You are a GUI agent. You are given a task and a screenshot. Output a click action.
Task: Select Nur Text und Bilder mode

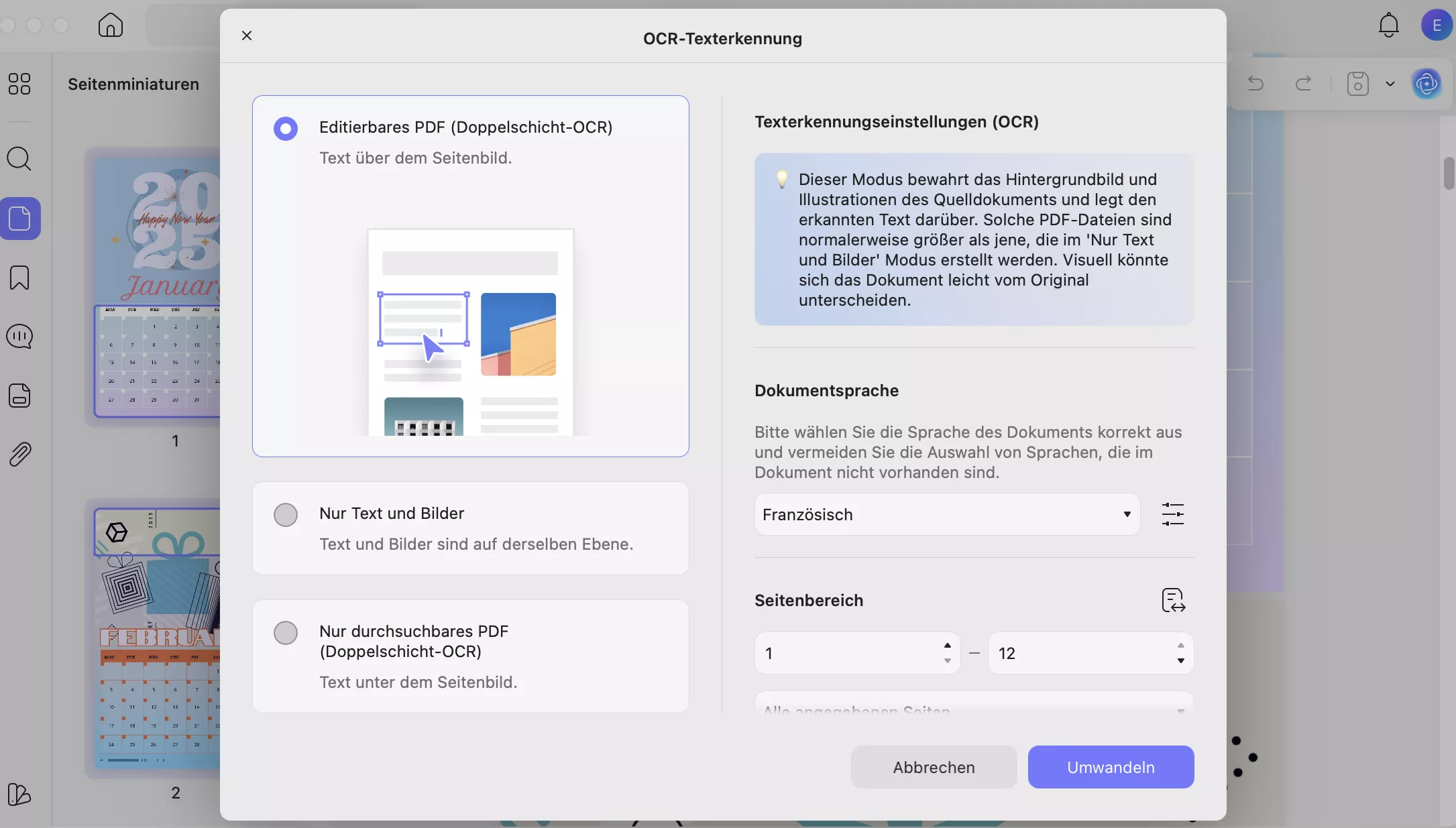pyautogui.click(x=286, y=515)
